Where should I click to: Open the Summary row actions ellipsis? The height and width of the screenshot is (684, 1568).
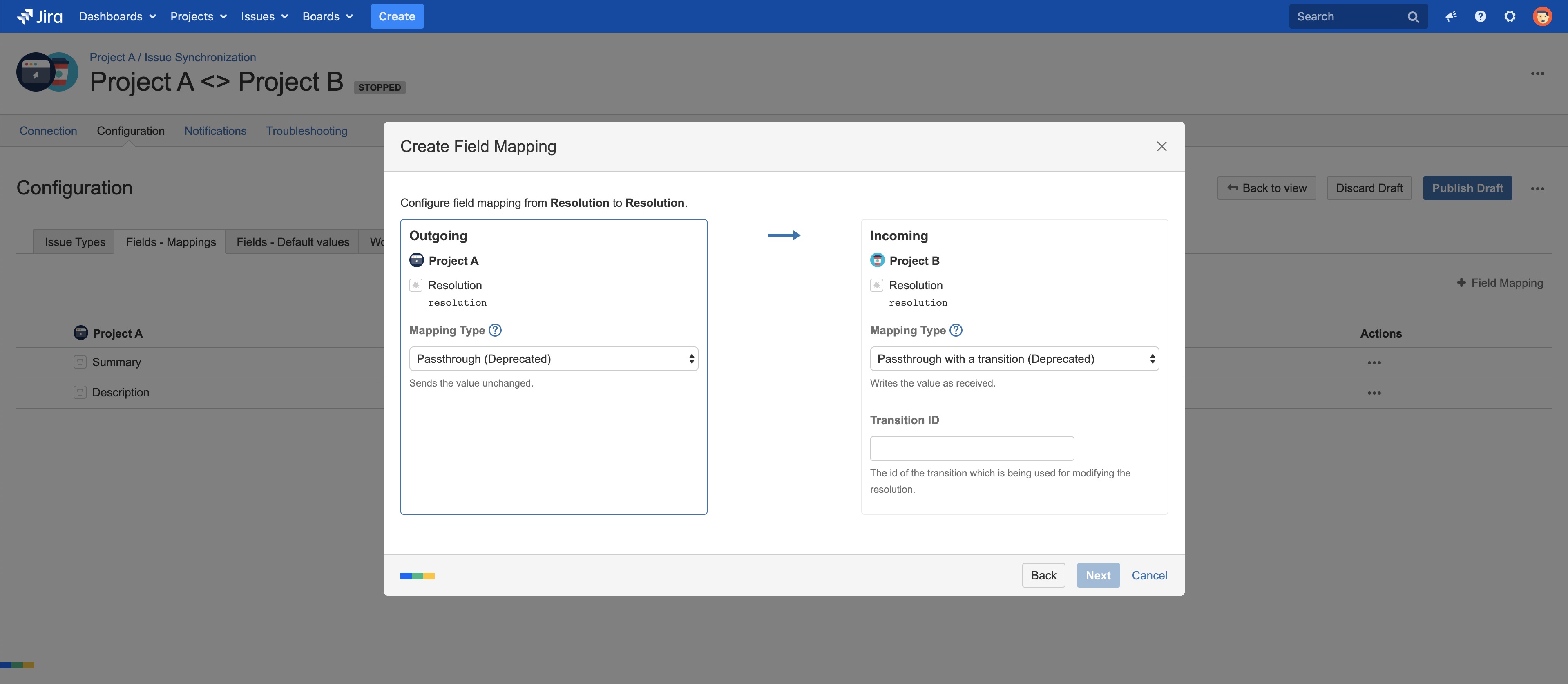[x=1374, y=363]
